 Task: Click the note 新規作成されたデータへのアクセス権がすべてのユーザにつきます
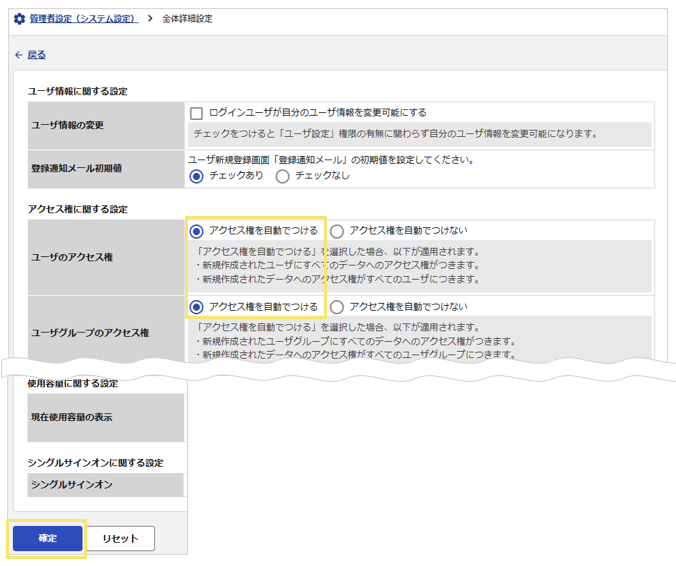click(338, 279)
